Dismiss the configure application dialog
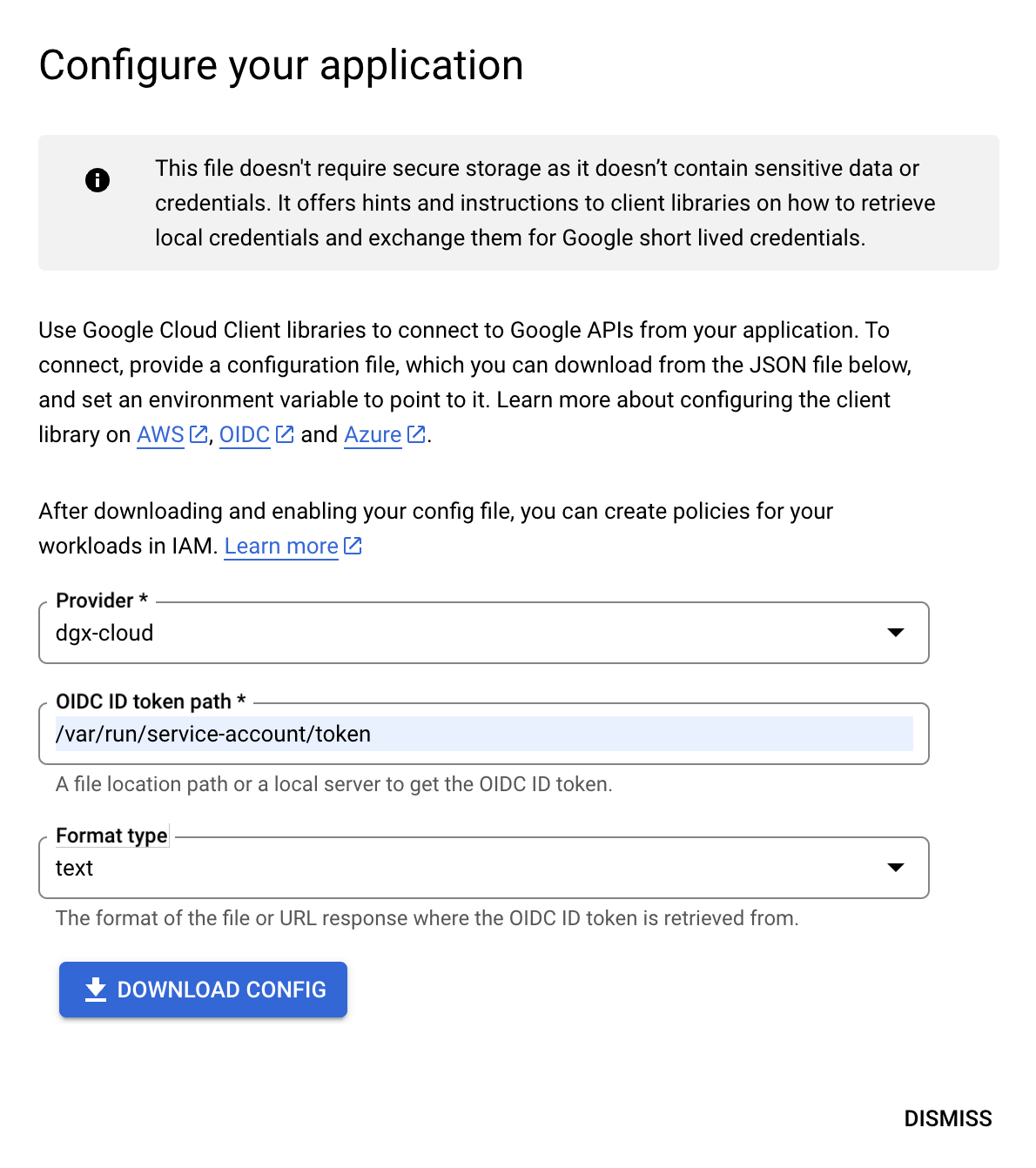 (947, 1118)
